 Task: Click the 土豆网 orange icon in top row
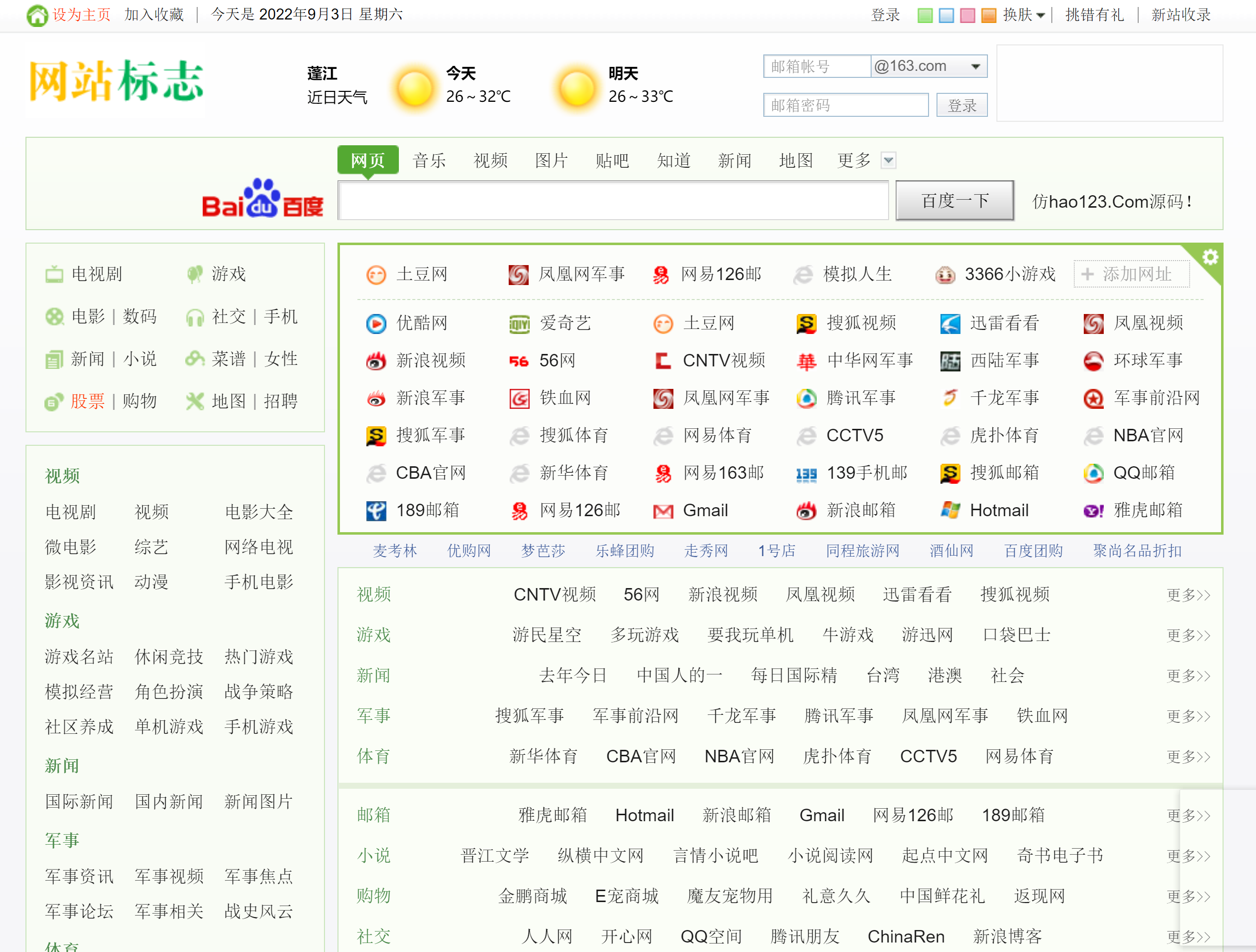pos(376,275)
